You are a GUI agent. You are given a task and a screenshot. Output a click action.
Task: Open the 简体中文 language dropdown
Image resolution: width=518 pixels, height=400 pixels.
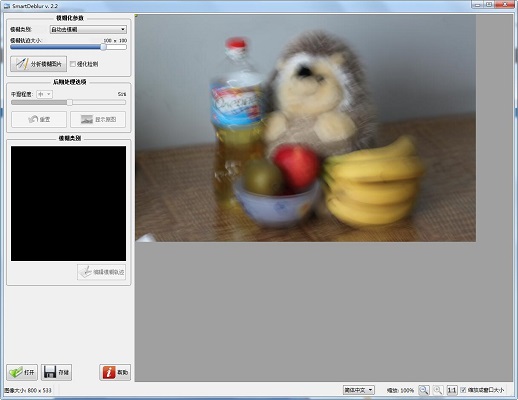tap(359, 390)
